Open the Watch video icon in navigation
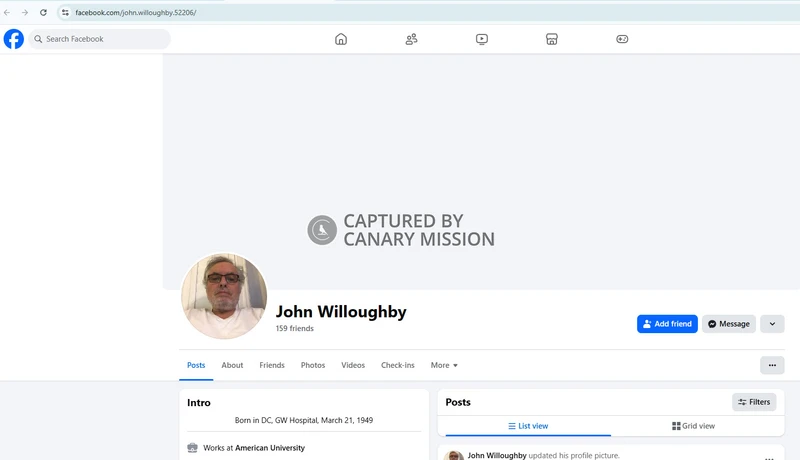This screenshot has height=460, width=800. pyautogui.click(x=482, y=39)
